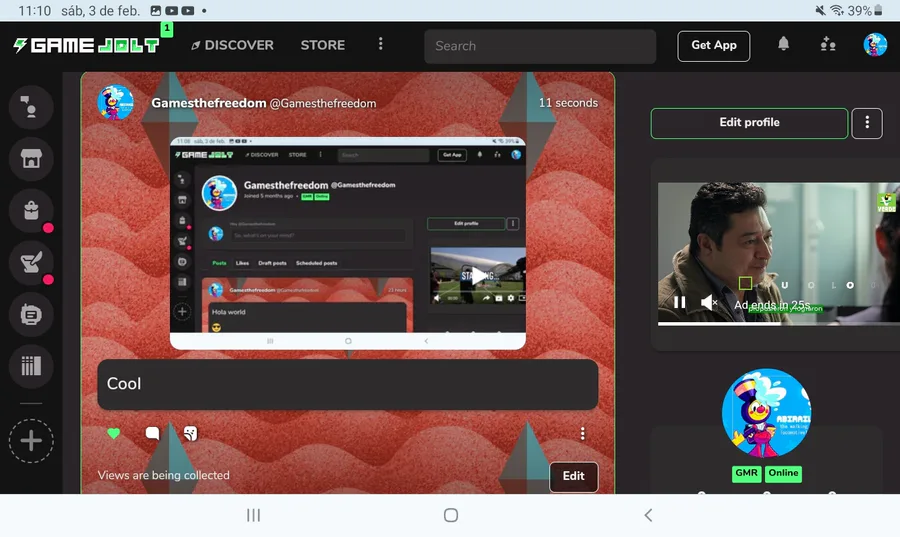This screenshot has width=900, height=537.
Task: Open the backpack inventory sidebar icon
Action: click(31, 211)
